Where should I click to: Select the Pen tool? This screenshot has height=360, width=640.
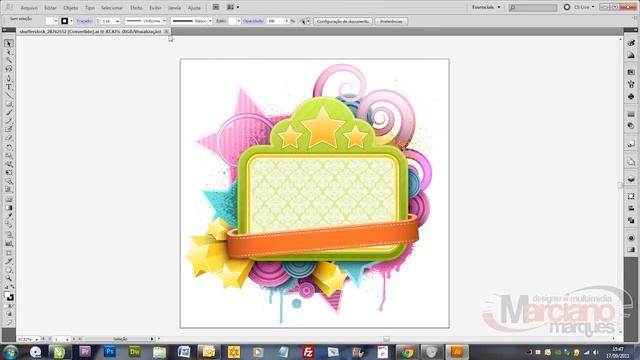pos(9,78)
